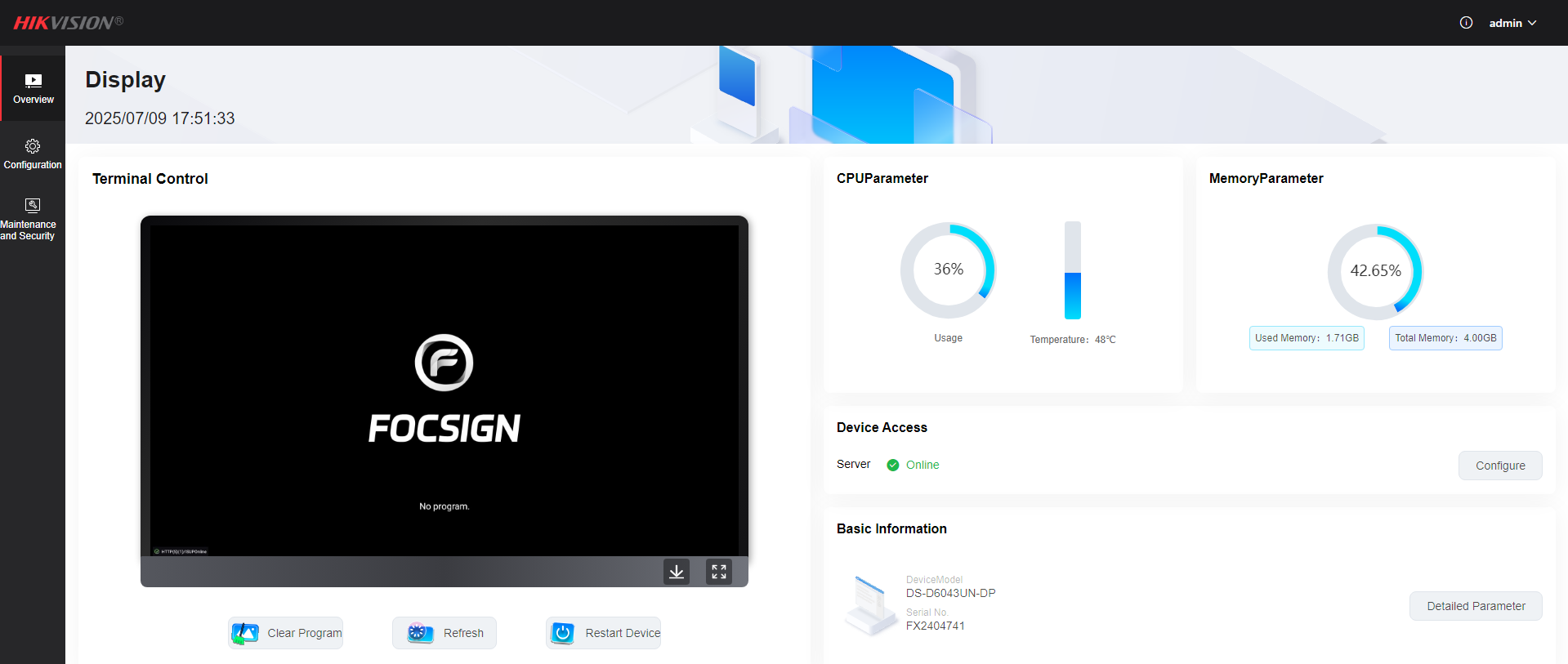Click the Configure server access button
Image resolution: width=1568 pixels, height=664 pixels.
pyautogui.click(x=1500, y=466)
